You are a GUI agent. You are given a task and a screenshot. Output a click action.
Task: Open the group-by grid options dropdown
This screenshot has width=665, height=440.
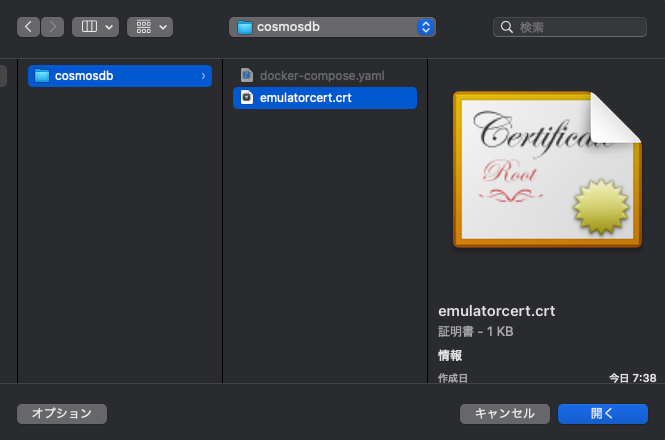pos(150,27)
